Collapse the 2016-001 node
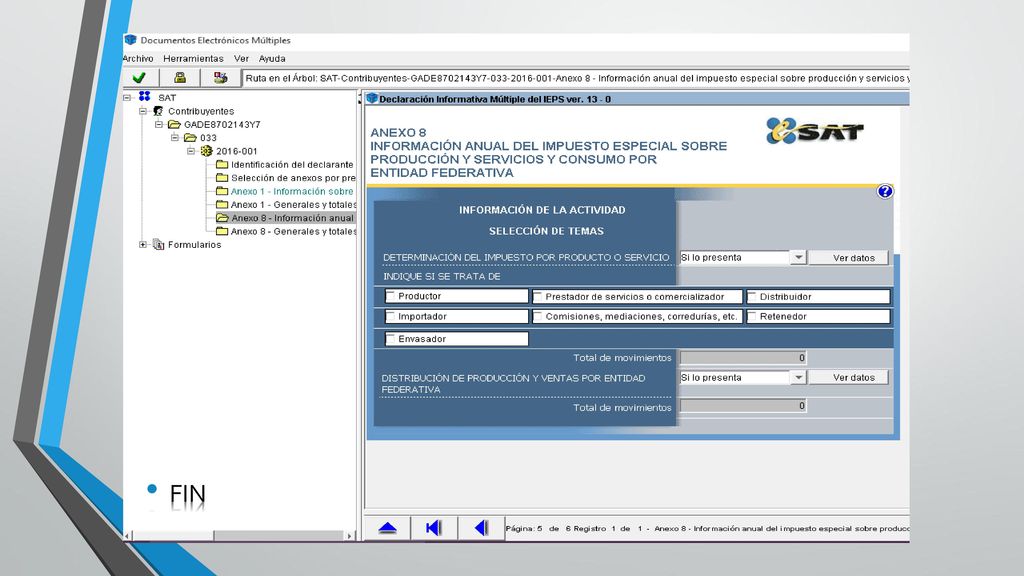This screenshot has width=1024, height=576. (191, 151)
